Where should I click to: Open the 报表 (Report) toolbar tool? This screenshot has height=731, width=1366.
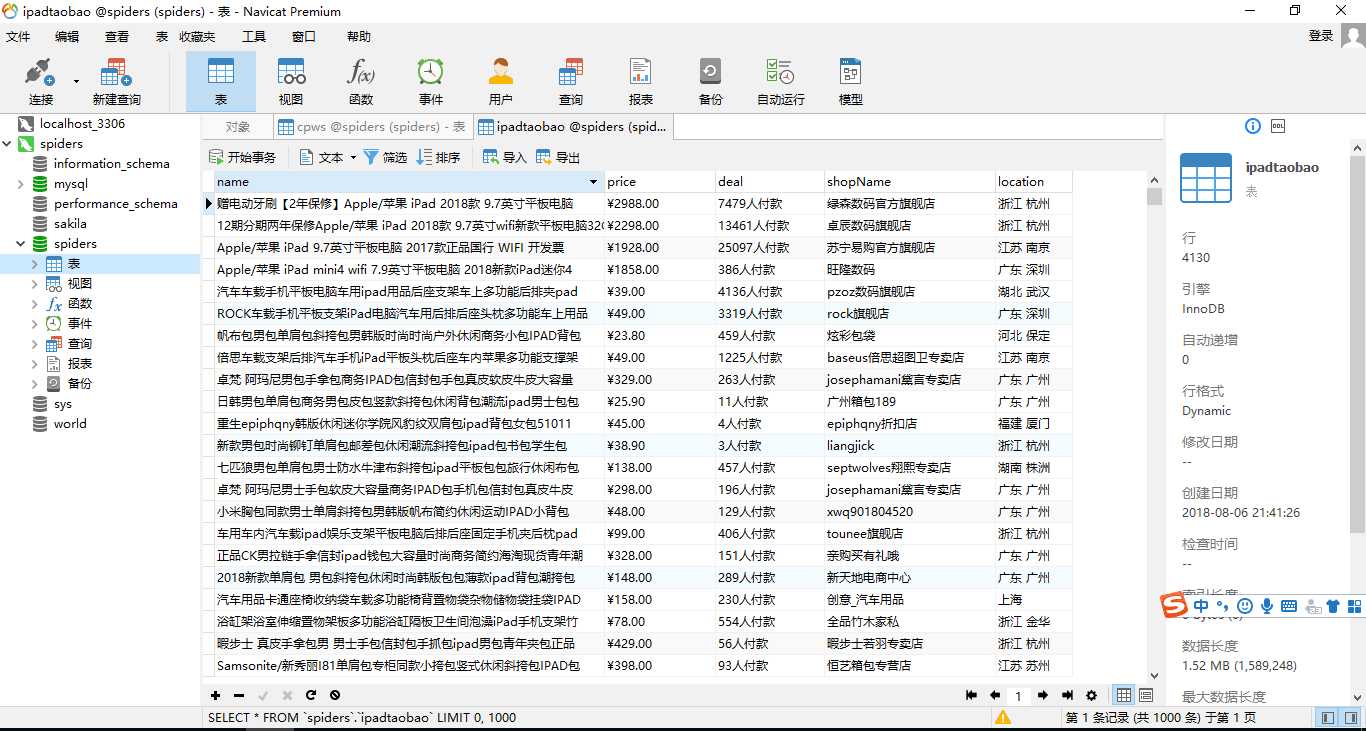point(641,82)
